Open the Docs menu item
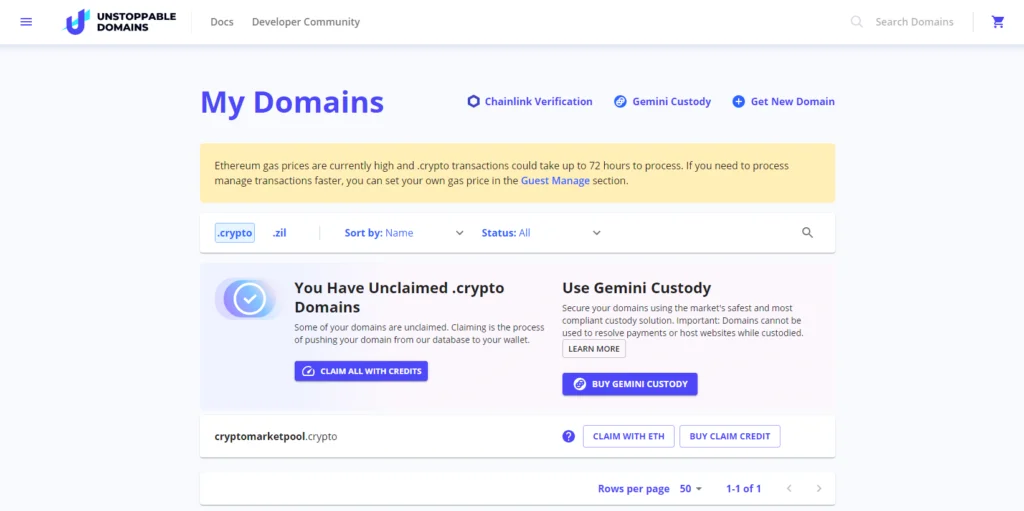The height and width of the screenshot is (511, 1024). 222,22
